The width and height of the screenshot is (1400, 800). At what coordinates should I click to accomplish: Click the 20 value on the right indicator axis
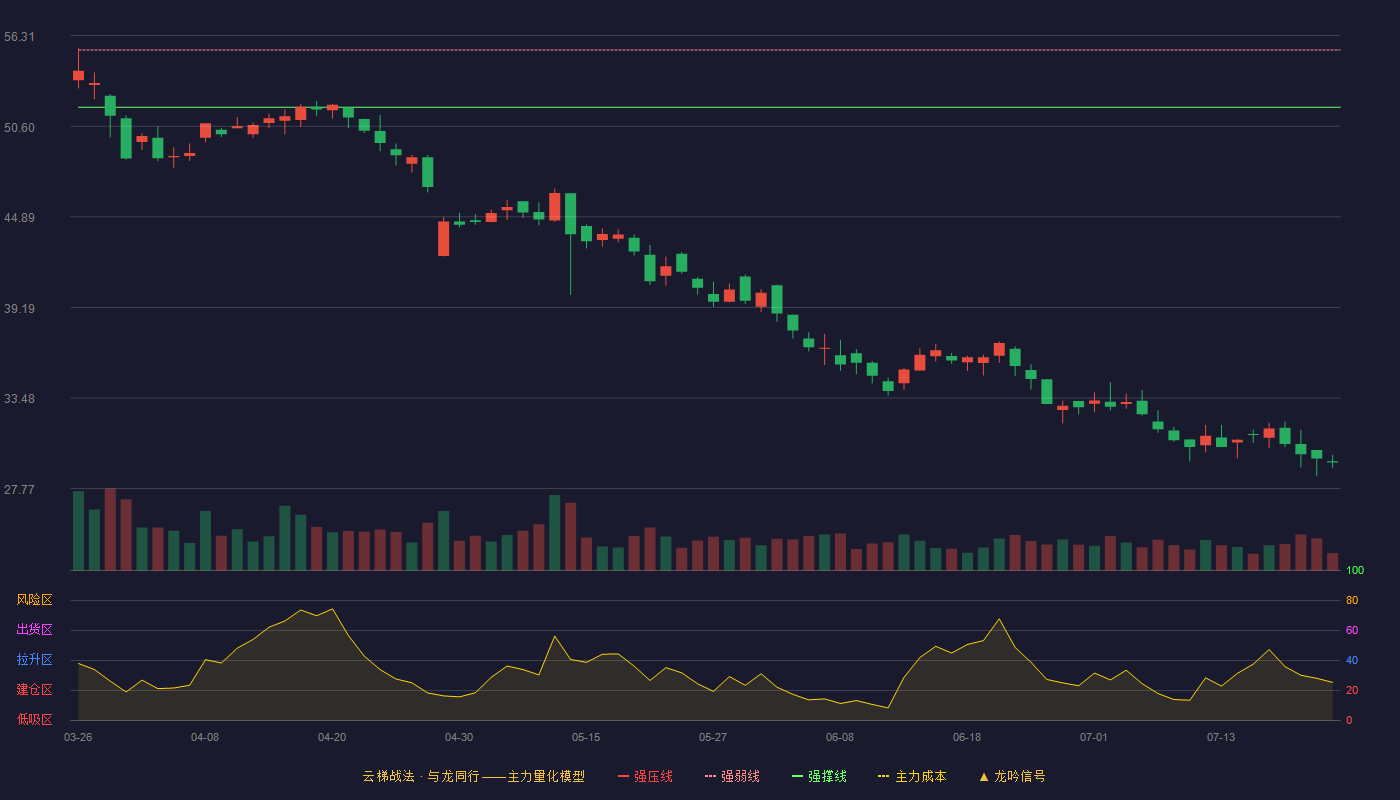coord(1352,691)
